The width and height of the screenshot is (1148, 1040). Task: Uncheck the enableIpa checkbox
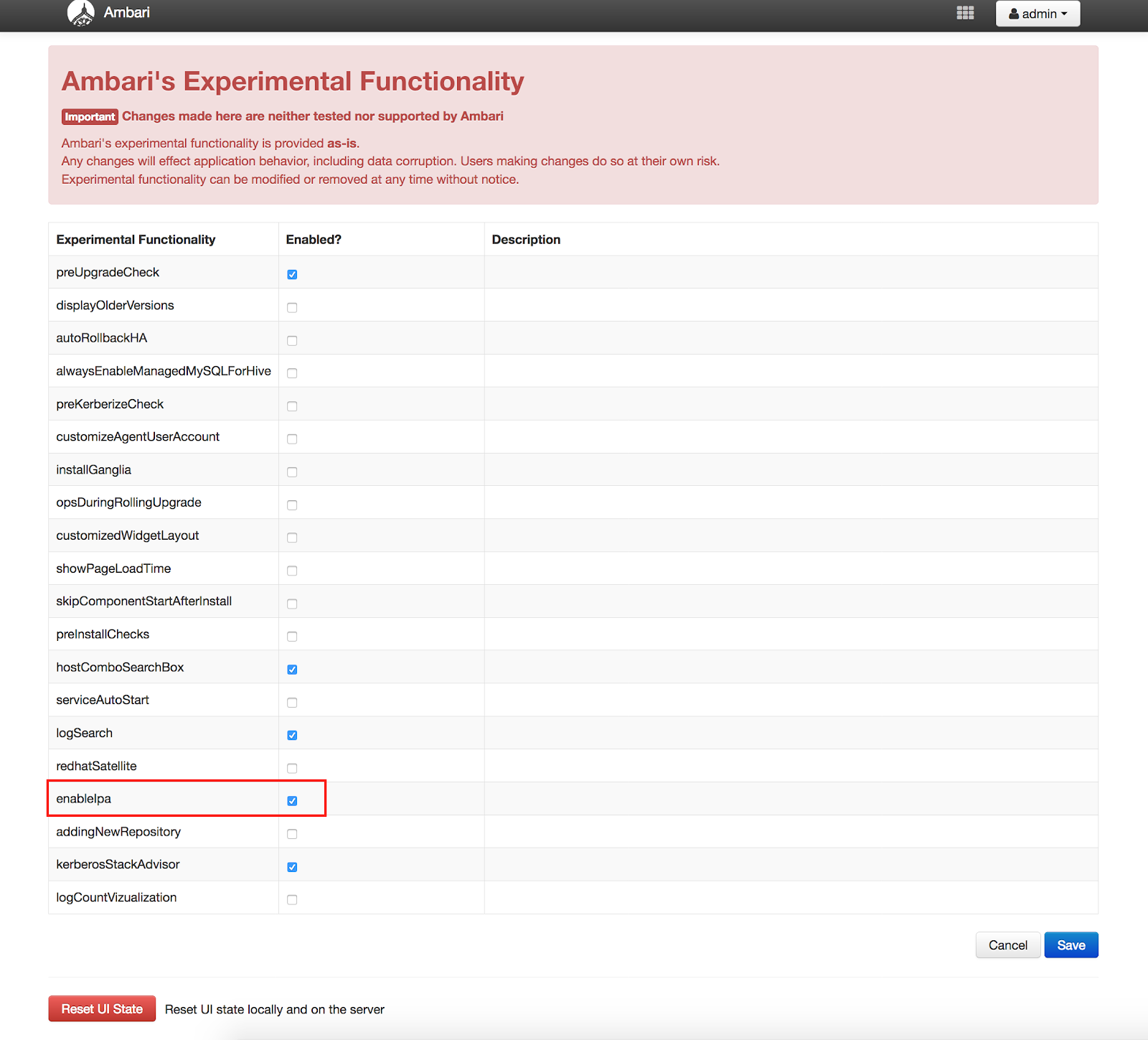point(292,801)
